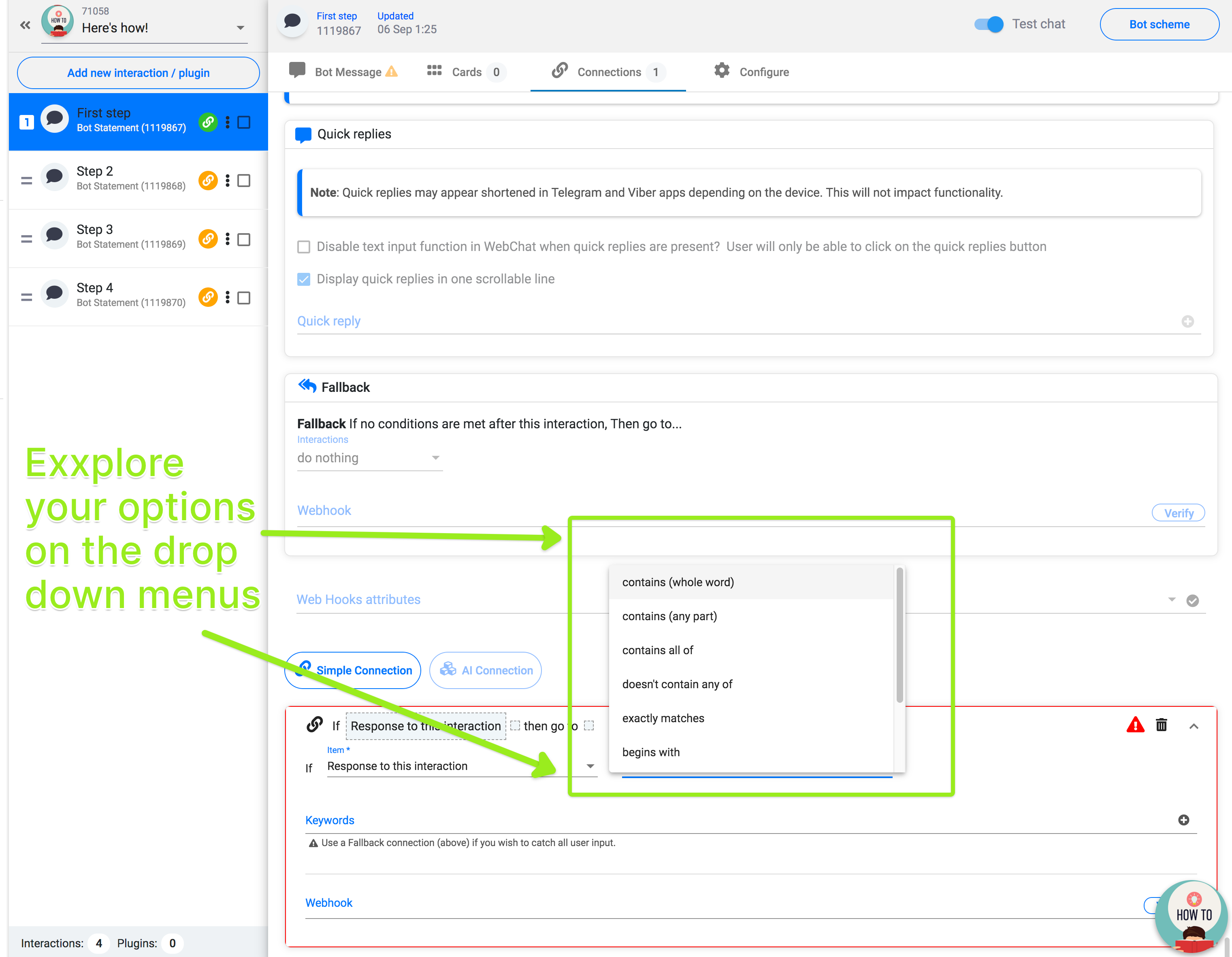
Task: Select 'exactly matches' from dropdown list
Action: (663, 718)
